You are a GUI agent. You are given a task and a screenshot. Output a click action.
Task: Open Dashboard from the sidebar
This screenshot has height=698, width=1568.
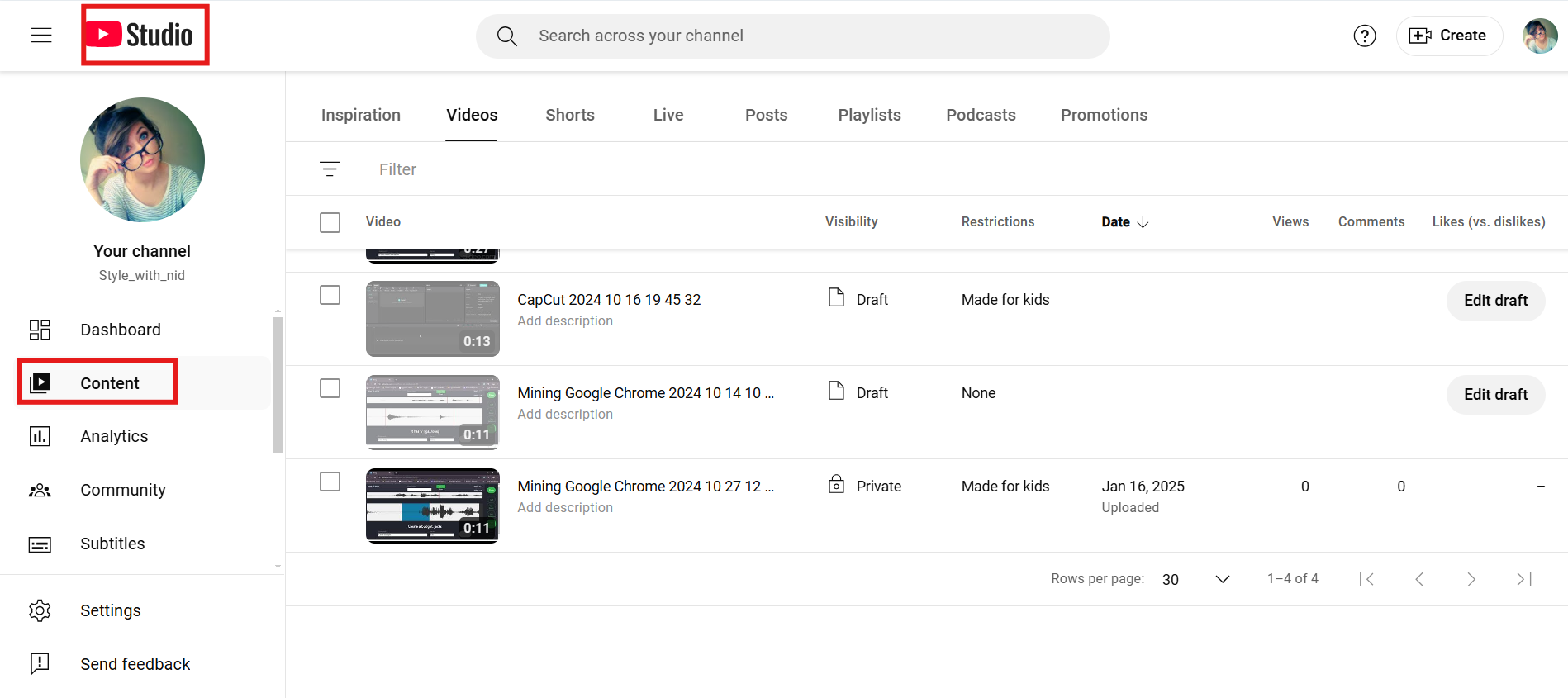[x=121, y=330]
